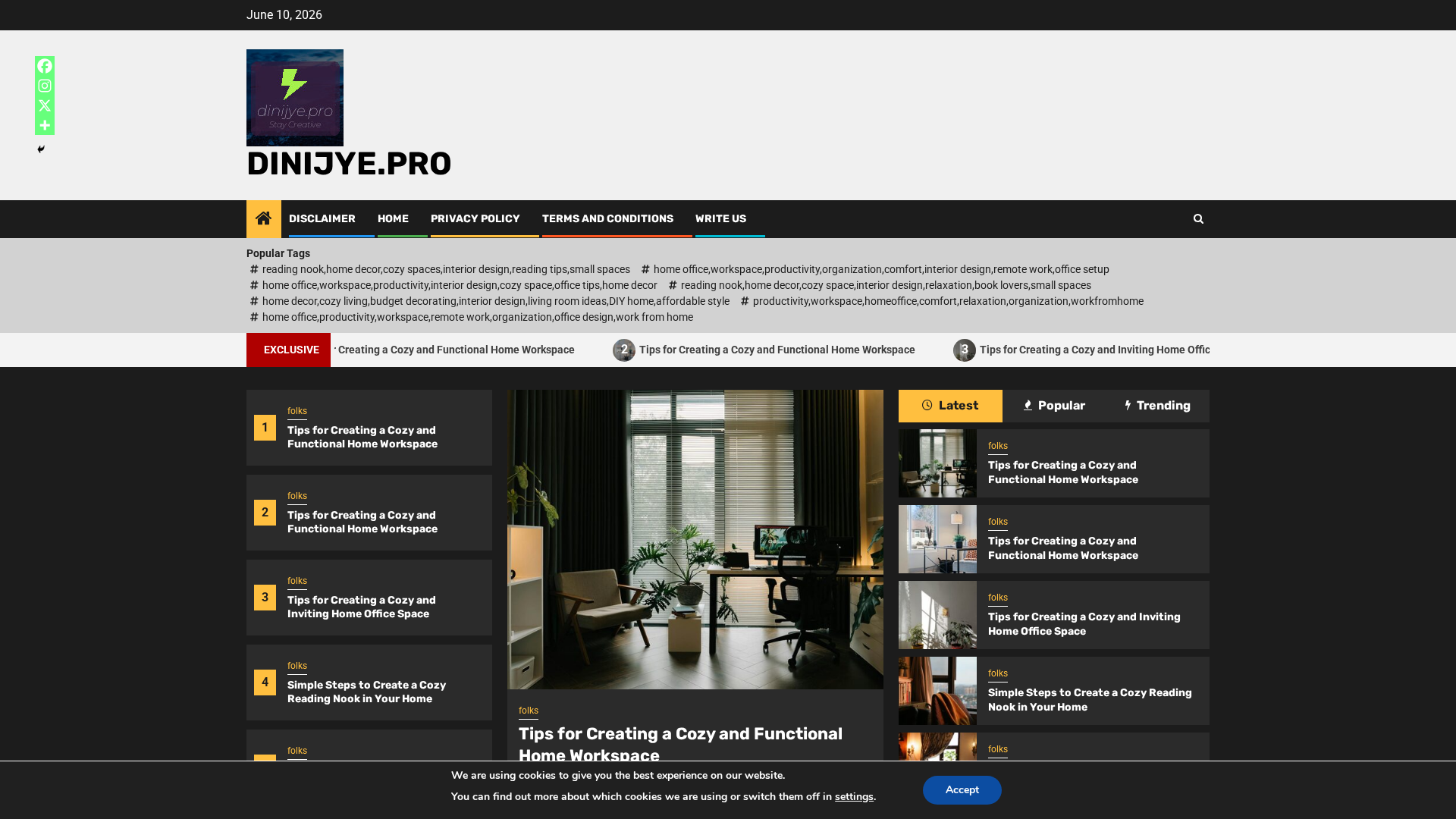Open Latest tab second article title
This screenshot has height=819, width=1456.
(x=1063, y=548)
